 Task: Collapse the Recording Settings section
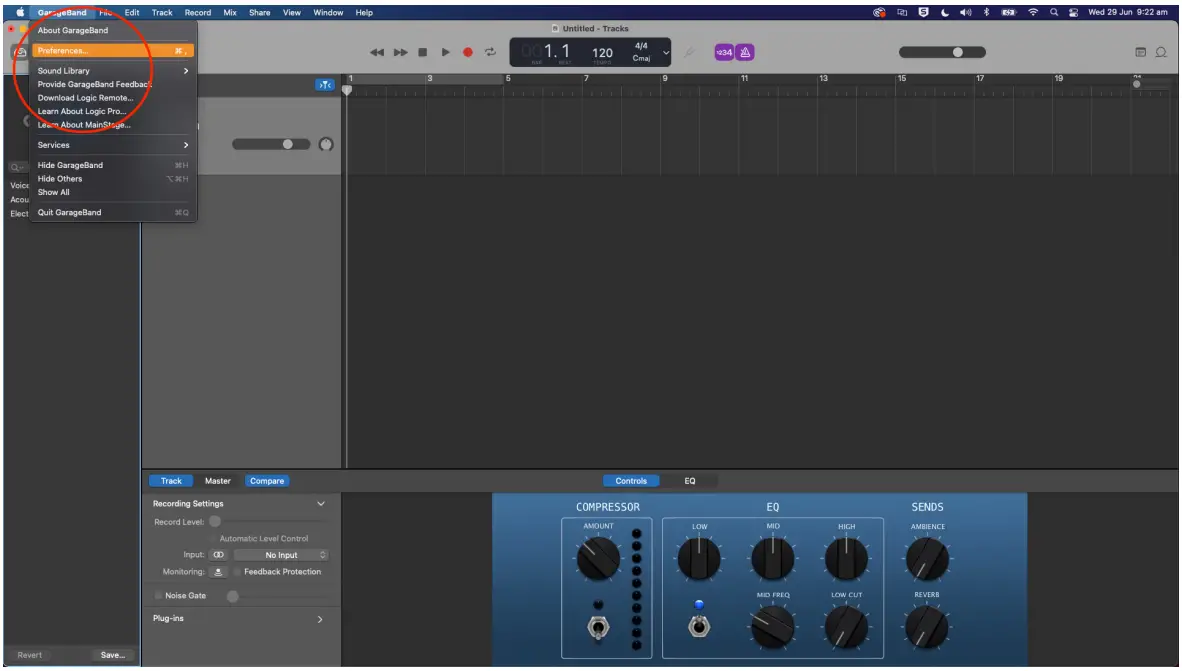(318, 503)
